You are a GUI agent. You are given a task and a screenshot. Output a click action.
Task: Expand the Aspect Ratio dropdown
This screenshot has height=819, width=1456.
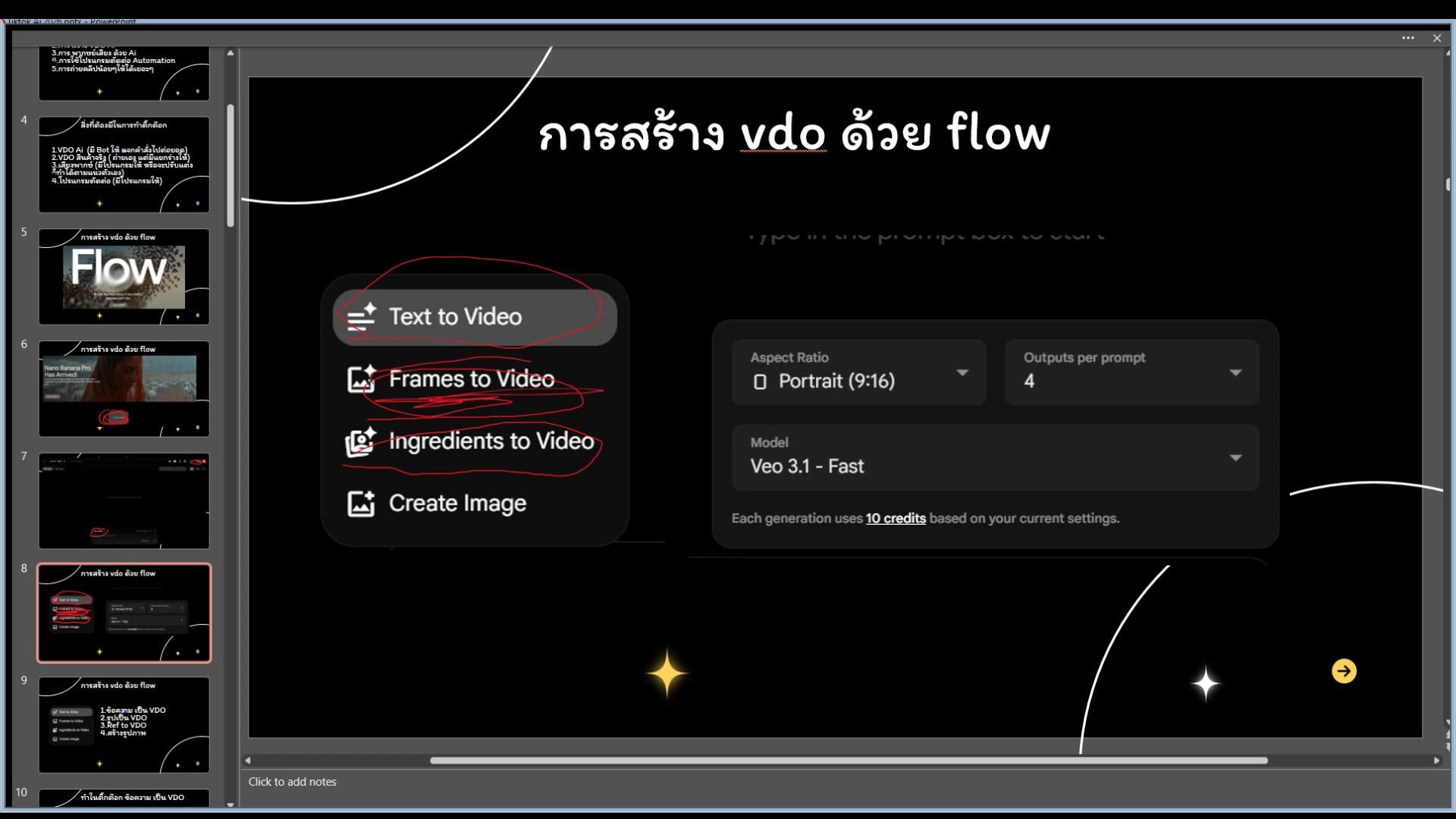pos(963,373)
